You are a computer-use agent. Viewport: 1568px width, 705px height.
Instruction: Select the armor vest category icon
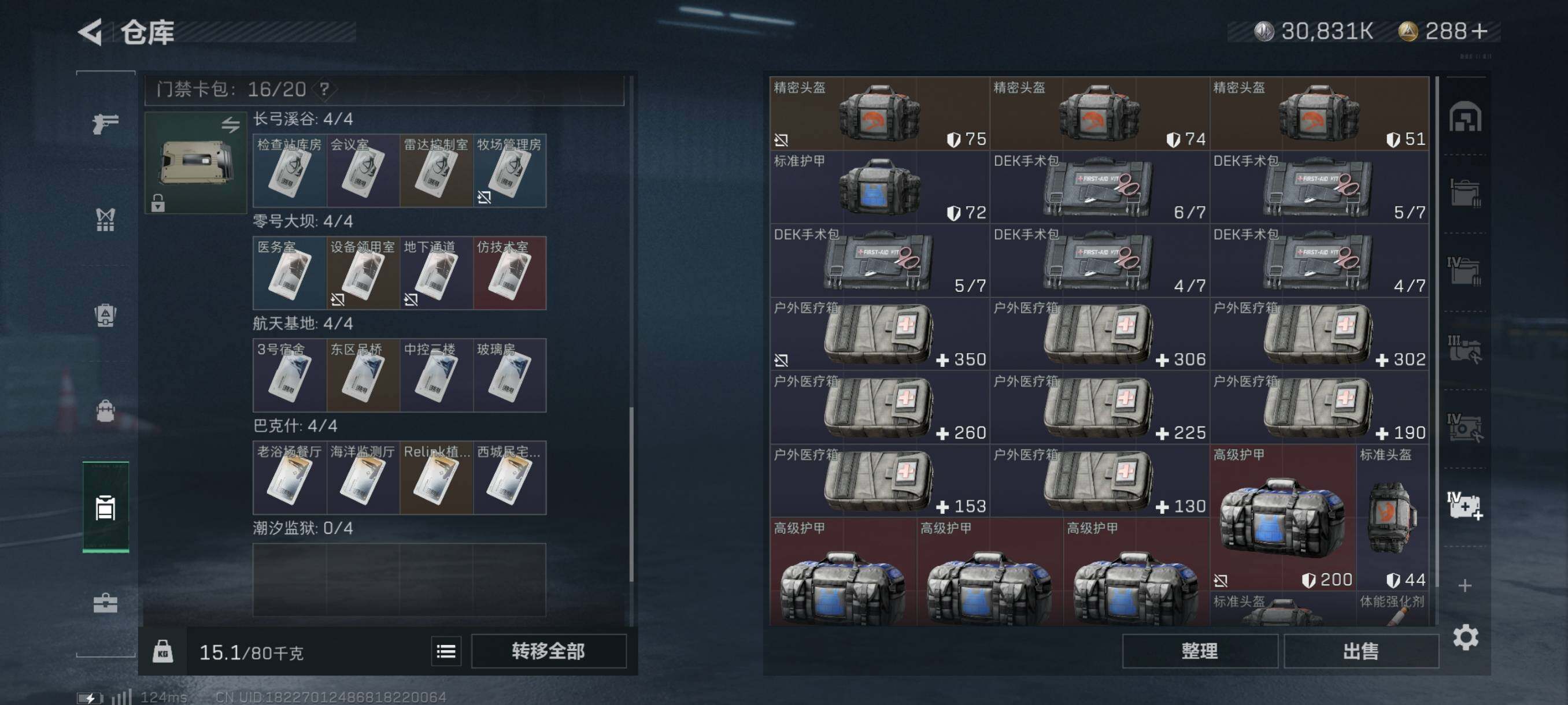click(105, 220)
